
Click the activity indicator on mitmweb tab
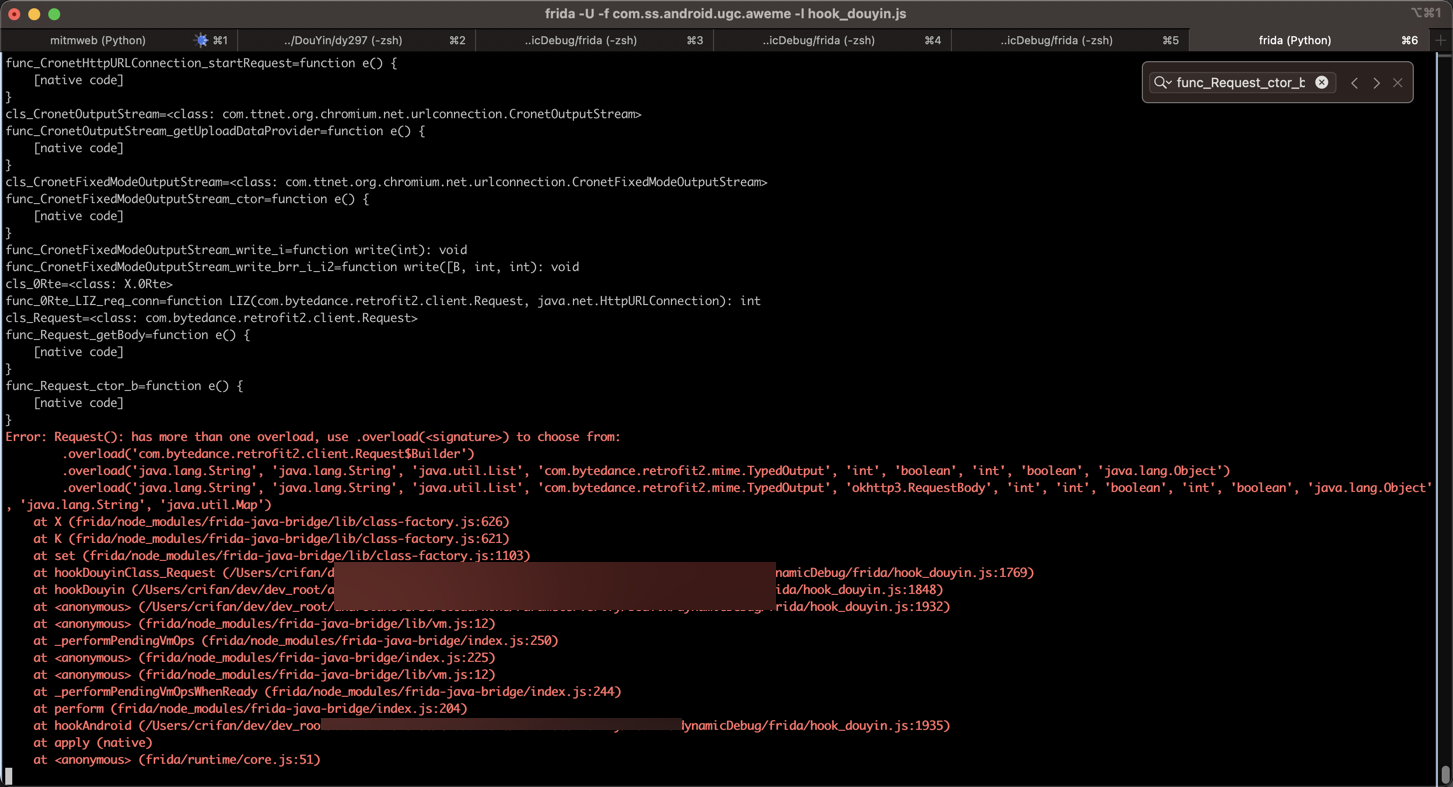pyautogui.click(x=201, y=41)
